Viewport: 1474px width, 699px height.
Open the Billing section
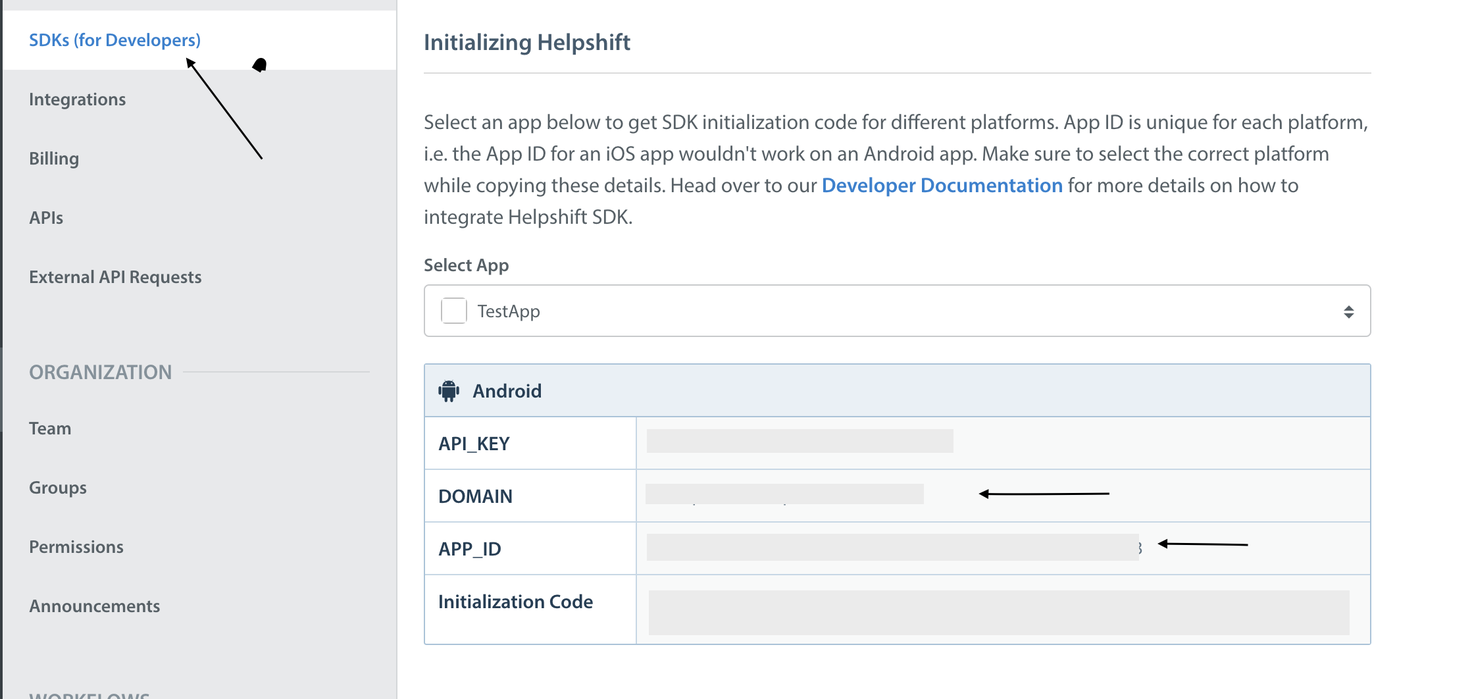[54, 158]
